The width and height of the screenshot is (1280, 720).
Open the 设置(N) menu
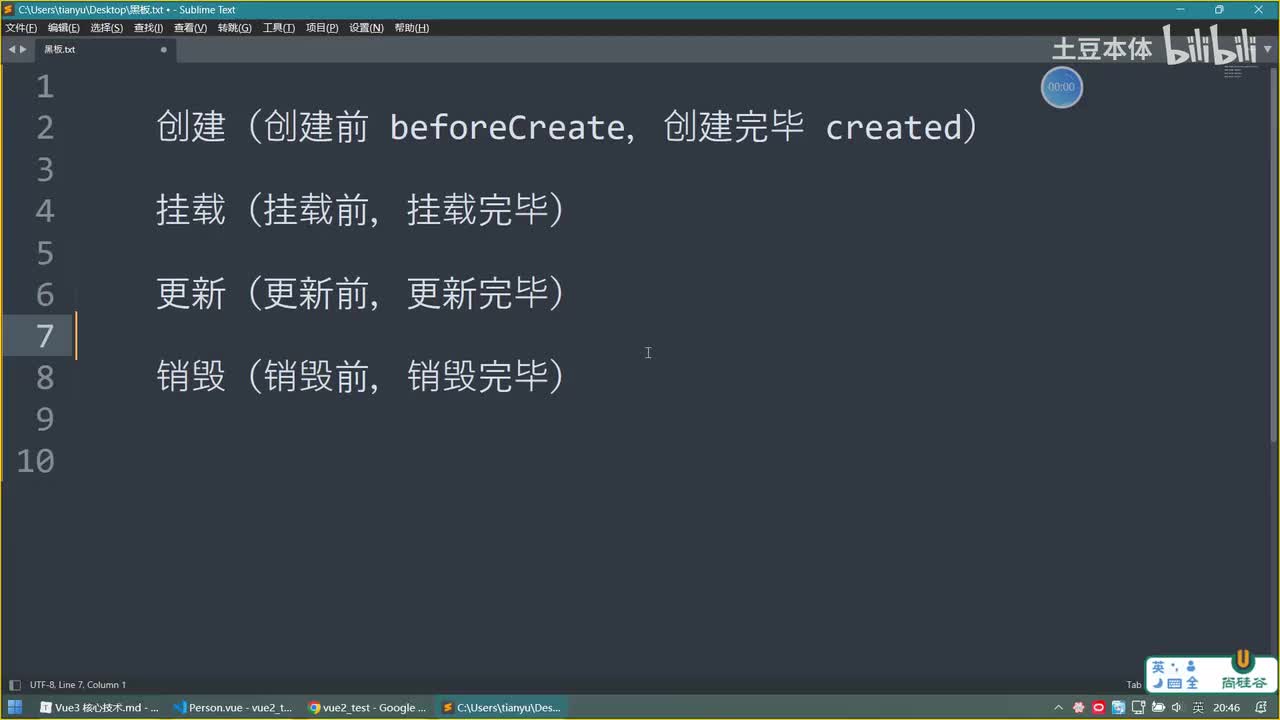[366, 28]
